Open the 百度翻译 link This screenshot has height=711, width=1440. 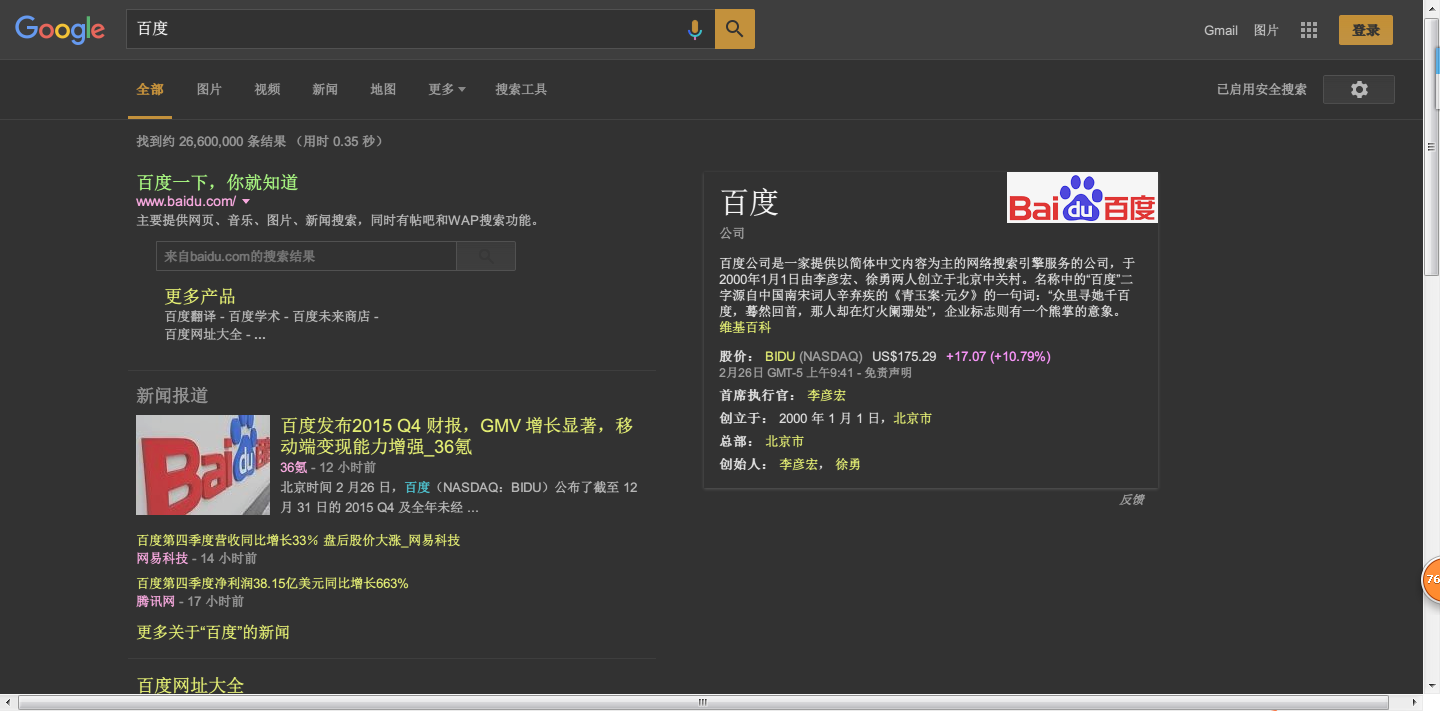click(191, 316)
